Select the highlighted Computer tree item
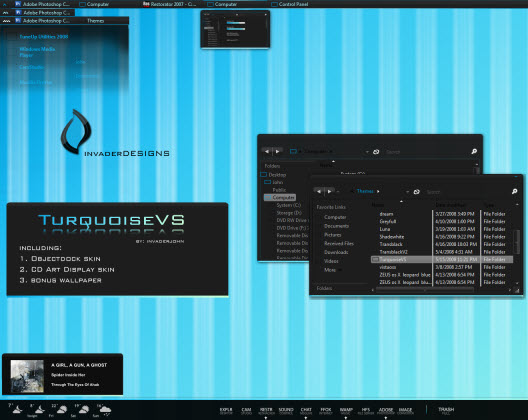The height and width of the screenshot is (420, 528). point(280,197)
